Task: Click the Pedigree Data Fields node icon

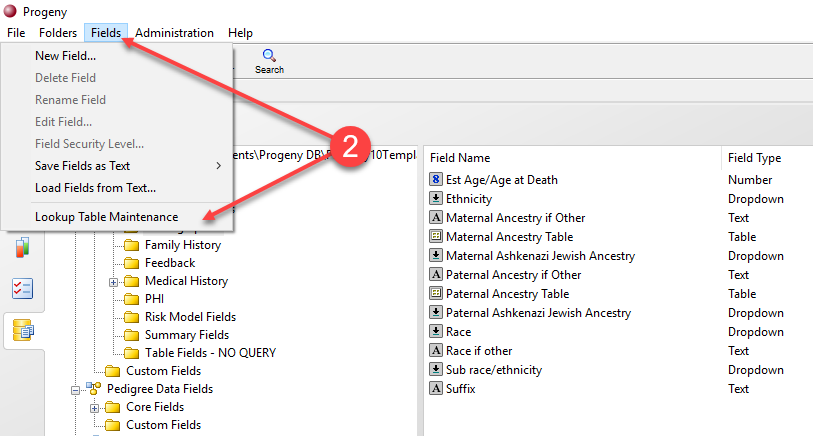Action: (x=94, y=388)
